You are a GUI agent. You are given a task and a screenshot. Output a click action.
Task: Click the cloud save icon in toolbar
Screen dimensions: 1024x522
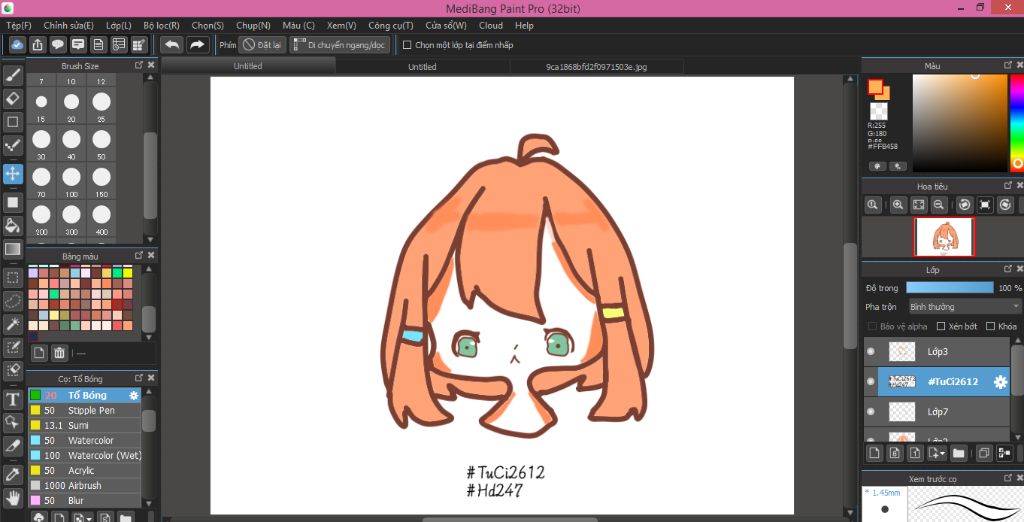[x=18, y=45]
